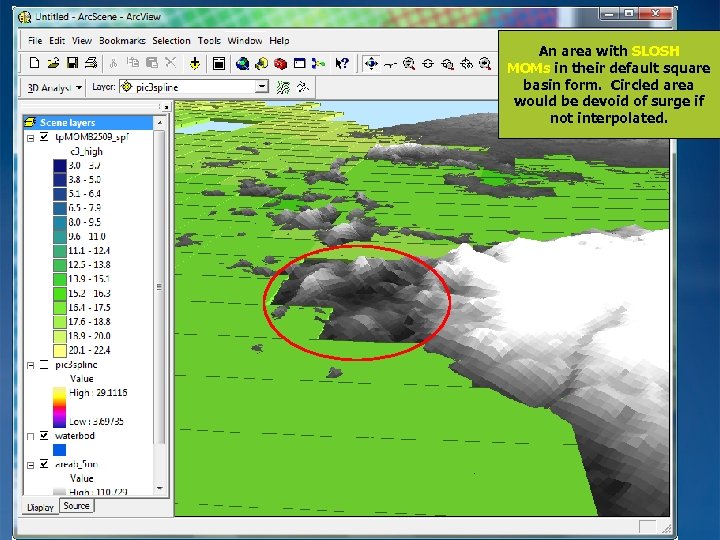The image size is (720, 540).
Task: Click the High : 29.1115 value label
Action: pyautogui.click(x=98, y=393)
